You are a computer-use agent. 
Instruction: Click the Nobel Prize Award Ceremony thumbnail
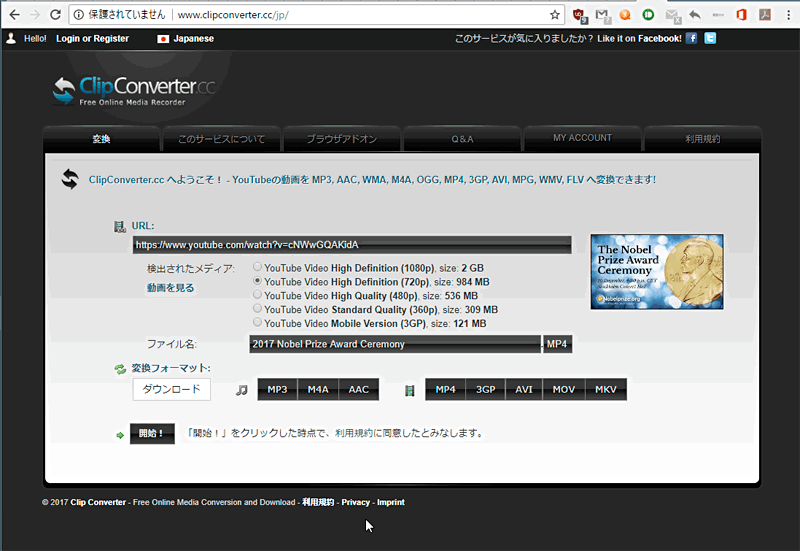(657, 272)
